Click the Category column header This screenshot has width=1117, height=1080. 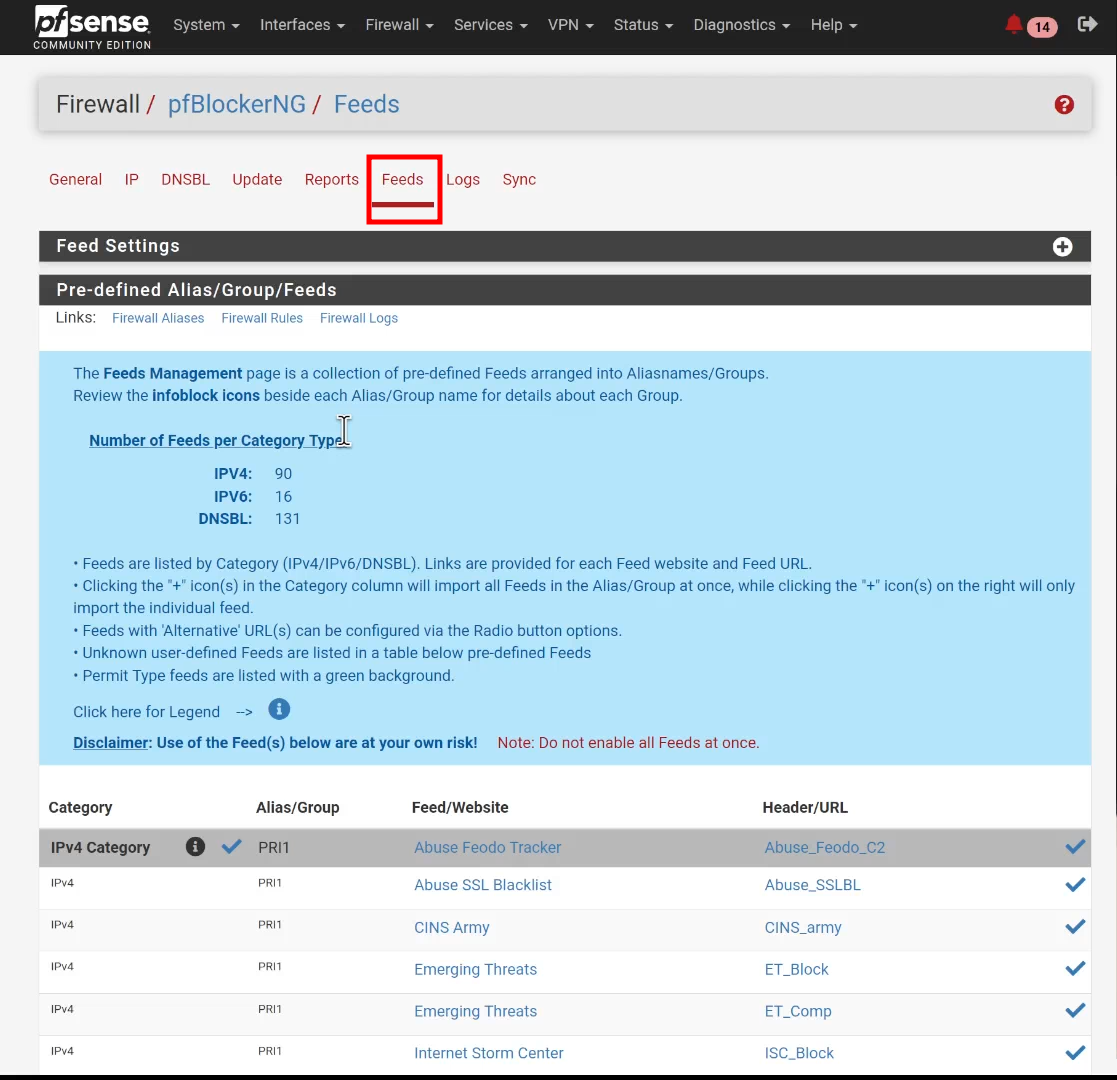(x=80, y=807)
